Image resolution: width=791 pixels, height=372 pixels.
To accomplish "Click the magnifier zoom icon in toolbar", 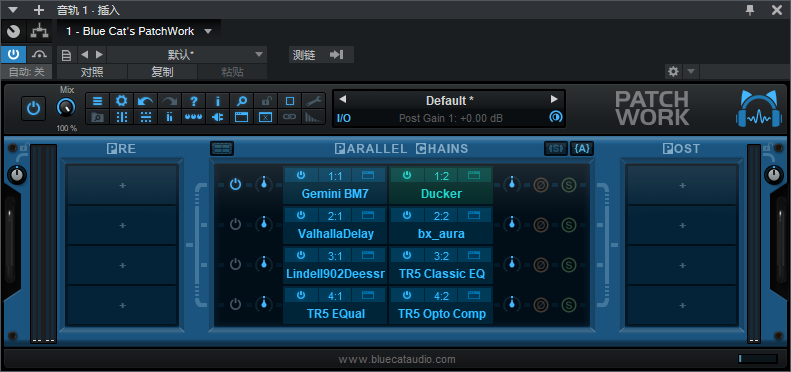I will click(242, 100).
